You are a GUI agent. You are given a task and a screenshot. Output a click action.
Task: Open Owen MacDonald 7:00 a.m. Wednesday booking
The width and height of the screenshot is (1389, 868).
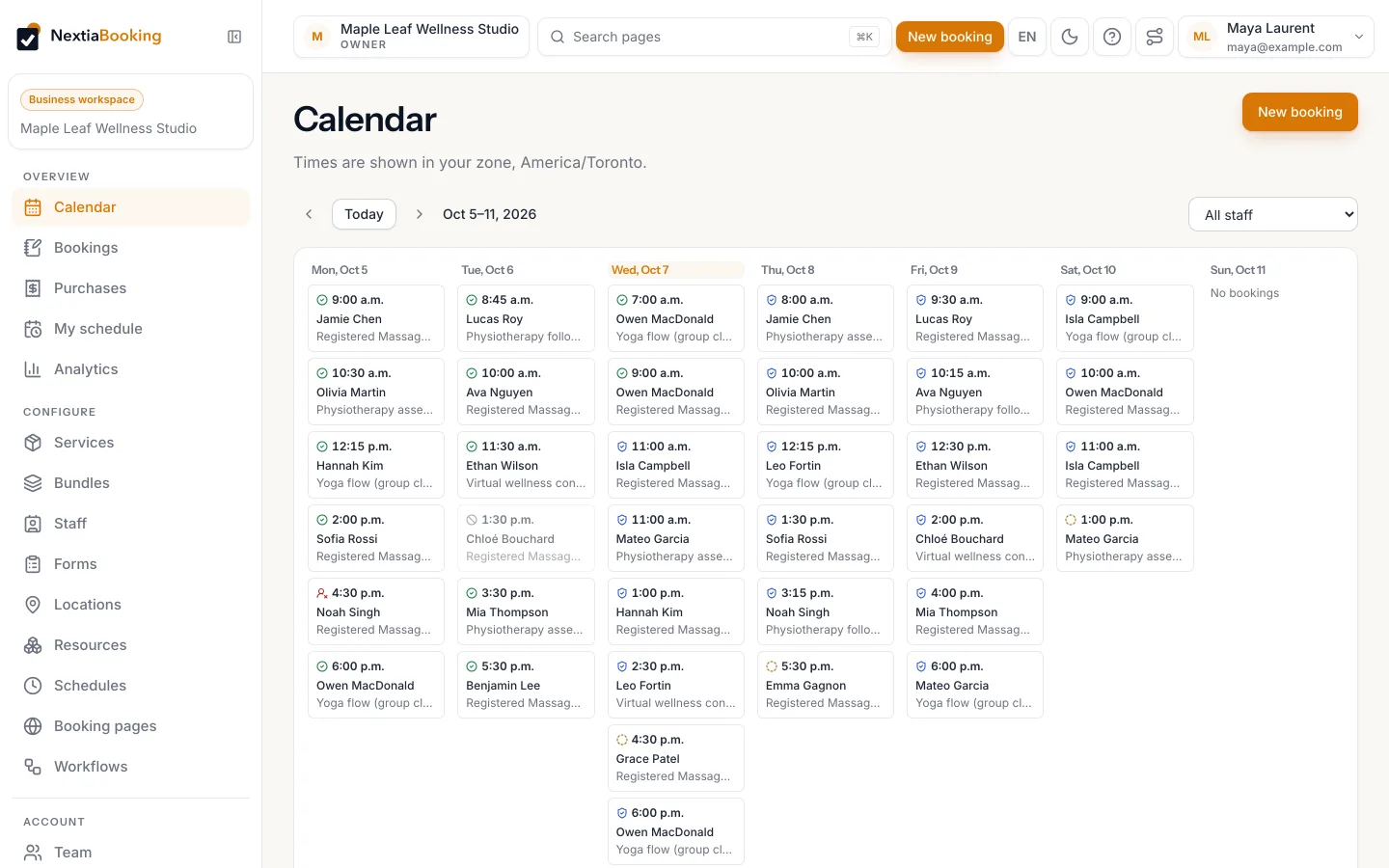675,318
